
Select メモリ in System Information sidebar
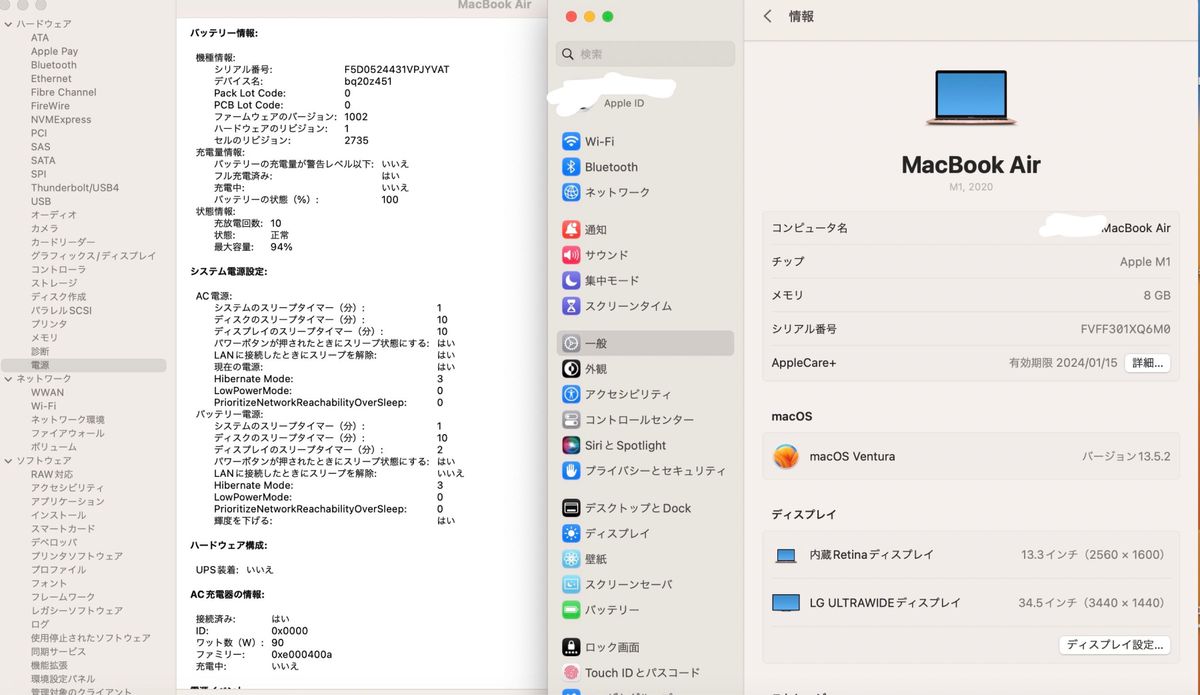(x=44, y=338)
